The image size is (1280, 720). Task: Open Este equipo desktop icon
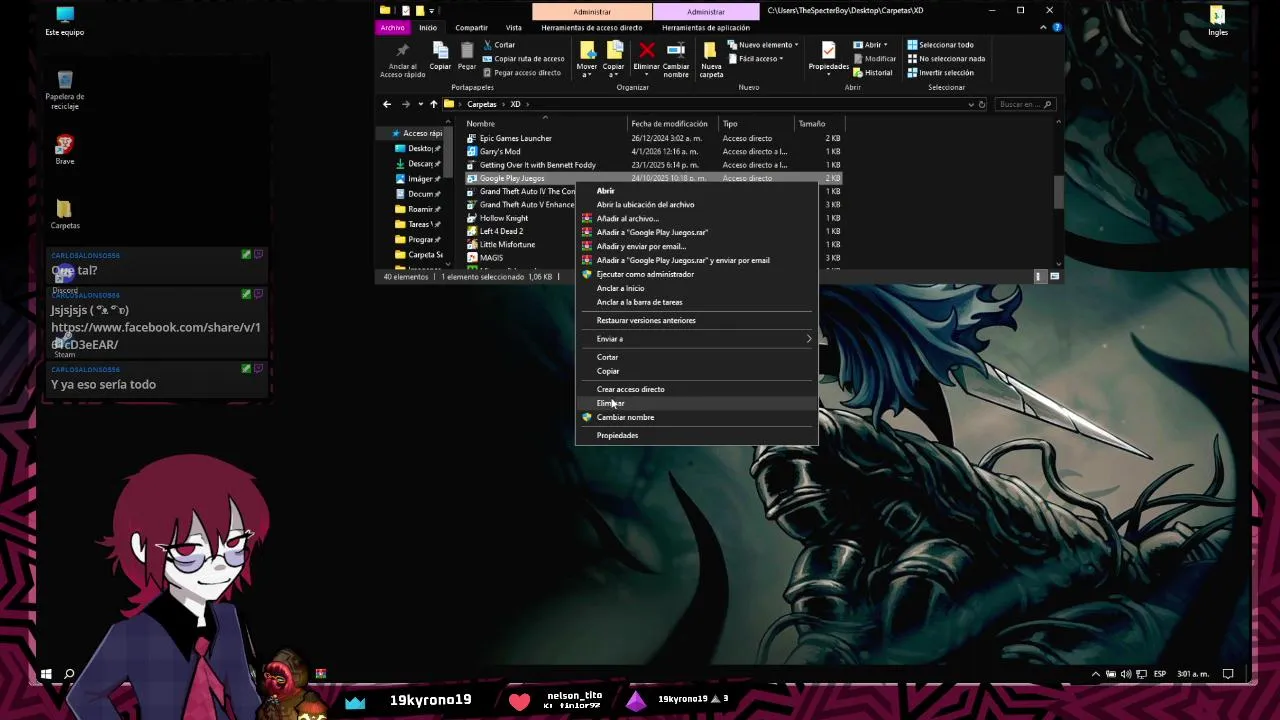pos(65,20)
